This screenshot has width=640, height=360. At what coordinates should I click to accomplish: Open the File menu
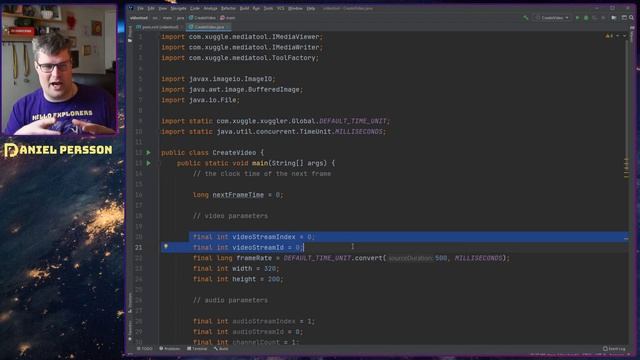point(140,8)
